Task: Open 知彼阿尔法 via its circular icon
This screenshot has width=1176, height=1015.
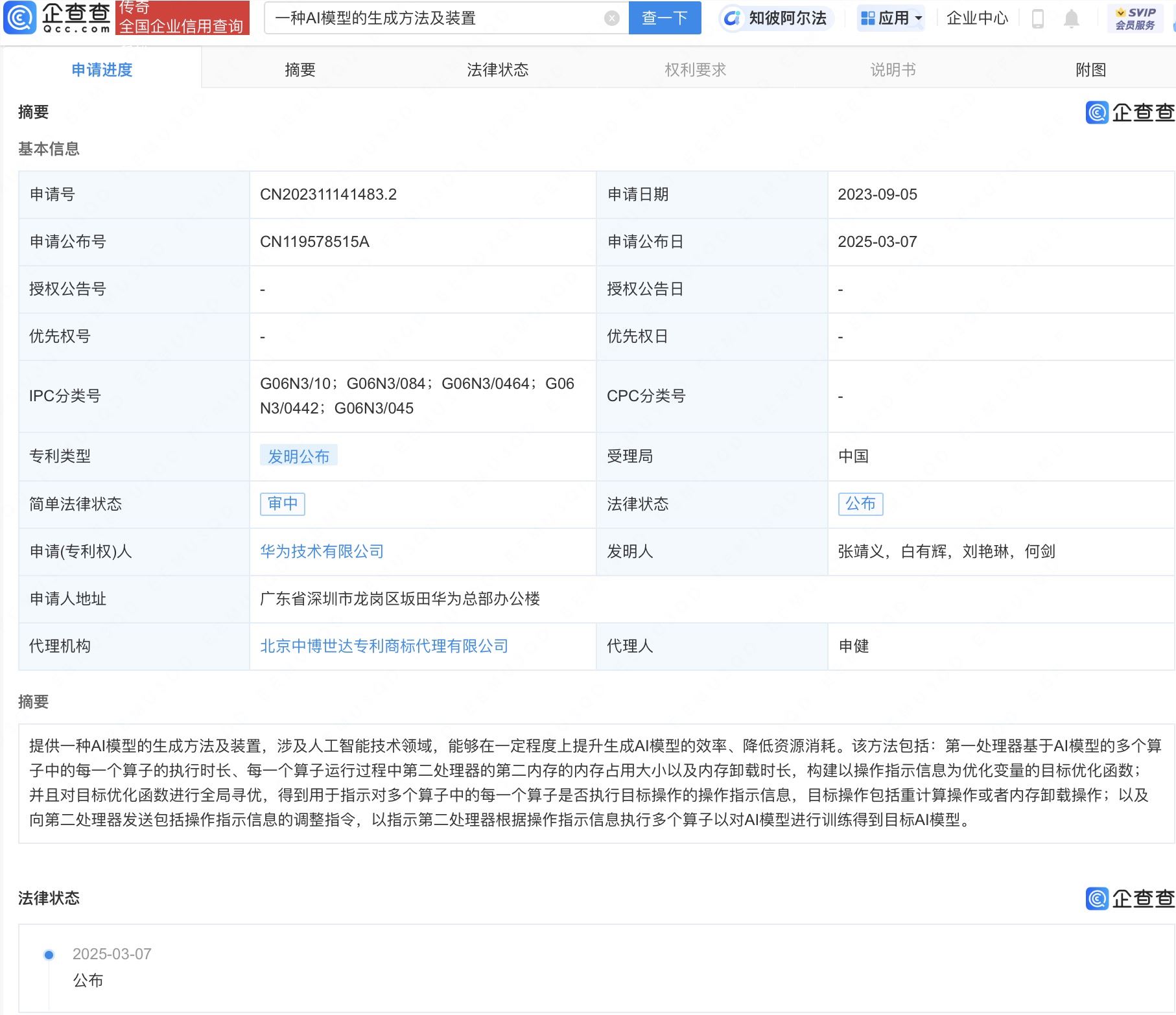Action: tap(732, 19)
